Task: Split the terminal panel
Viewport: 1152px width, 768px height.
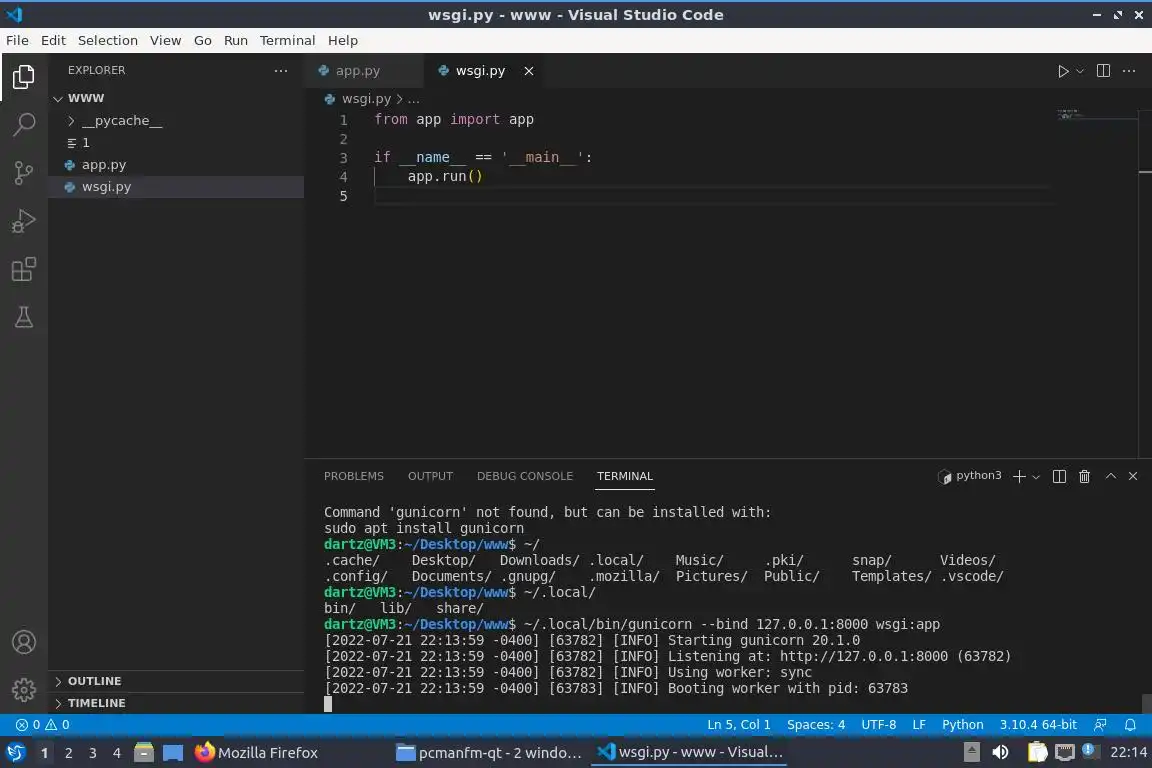Action: (x=1059, y=476)
